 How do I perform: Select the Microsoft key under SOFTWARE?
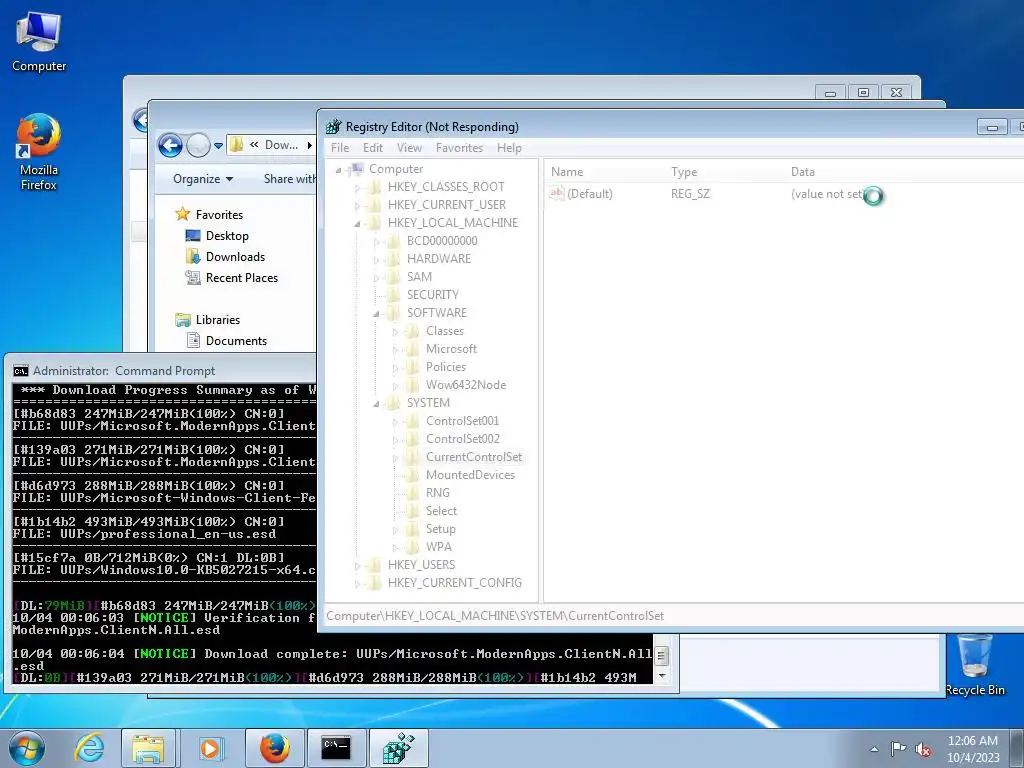451,349
